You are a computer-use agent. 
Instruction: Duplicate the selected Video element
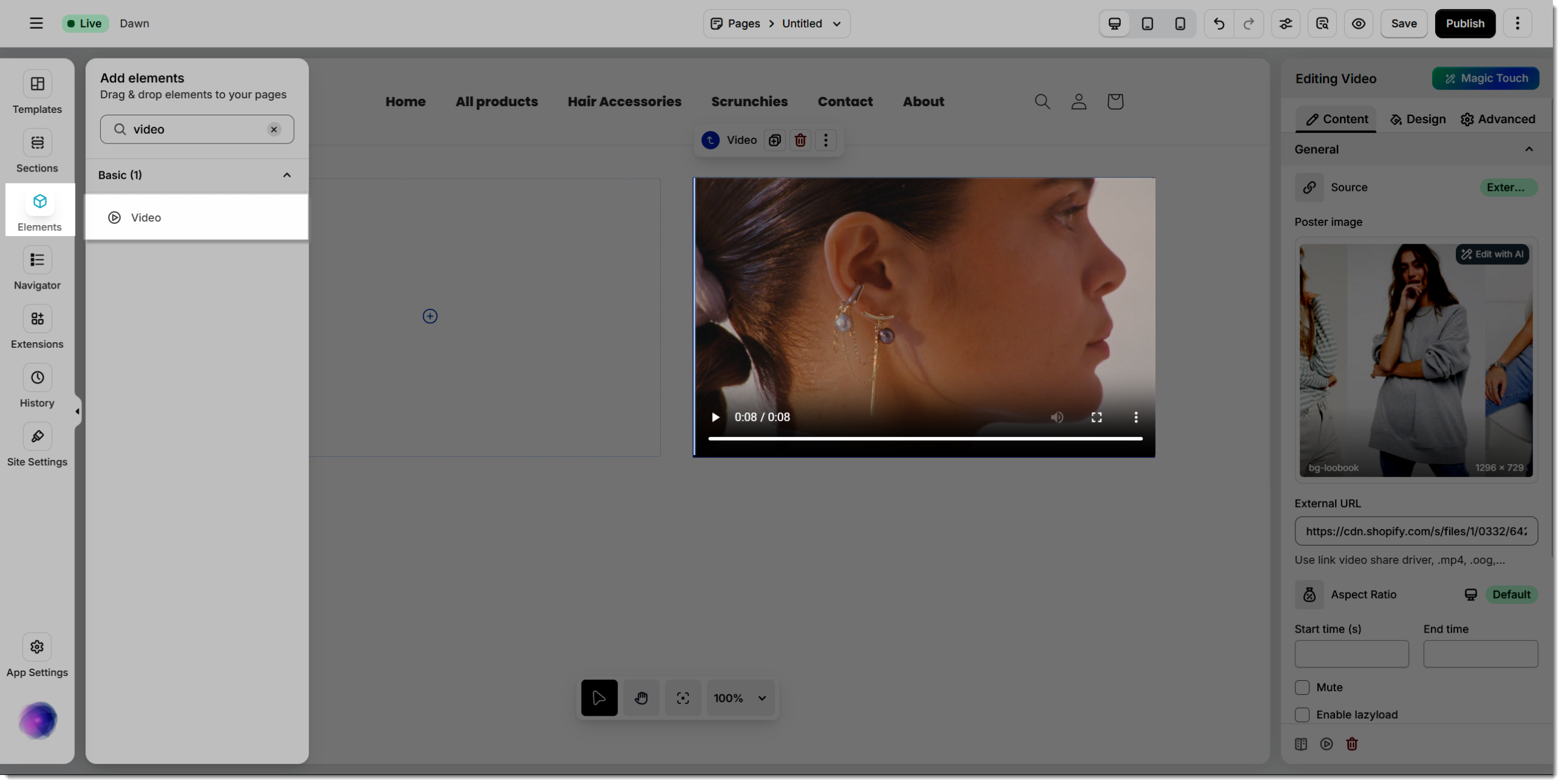(x=774, y=140)
